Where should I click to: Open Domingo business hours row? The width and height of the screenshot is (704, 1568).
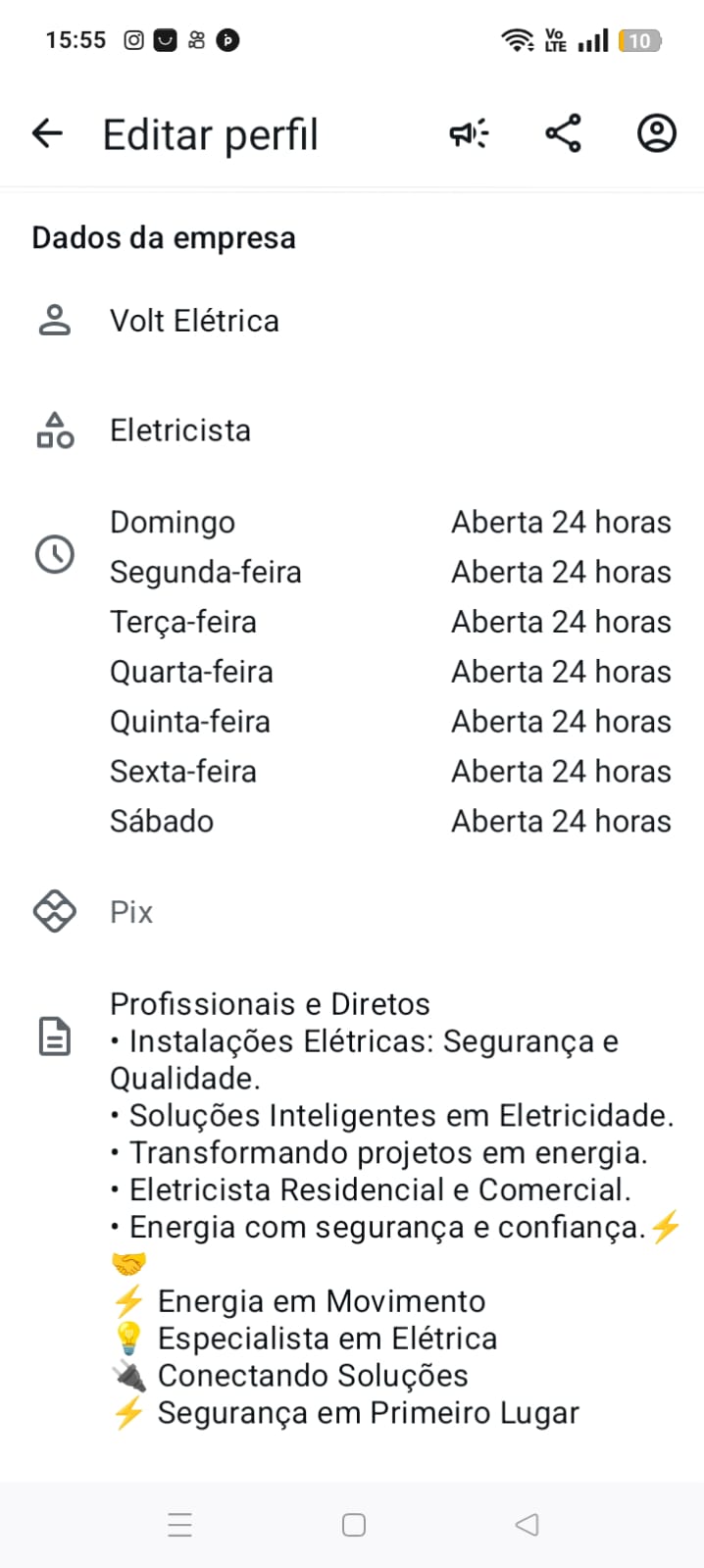[389, 523]
